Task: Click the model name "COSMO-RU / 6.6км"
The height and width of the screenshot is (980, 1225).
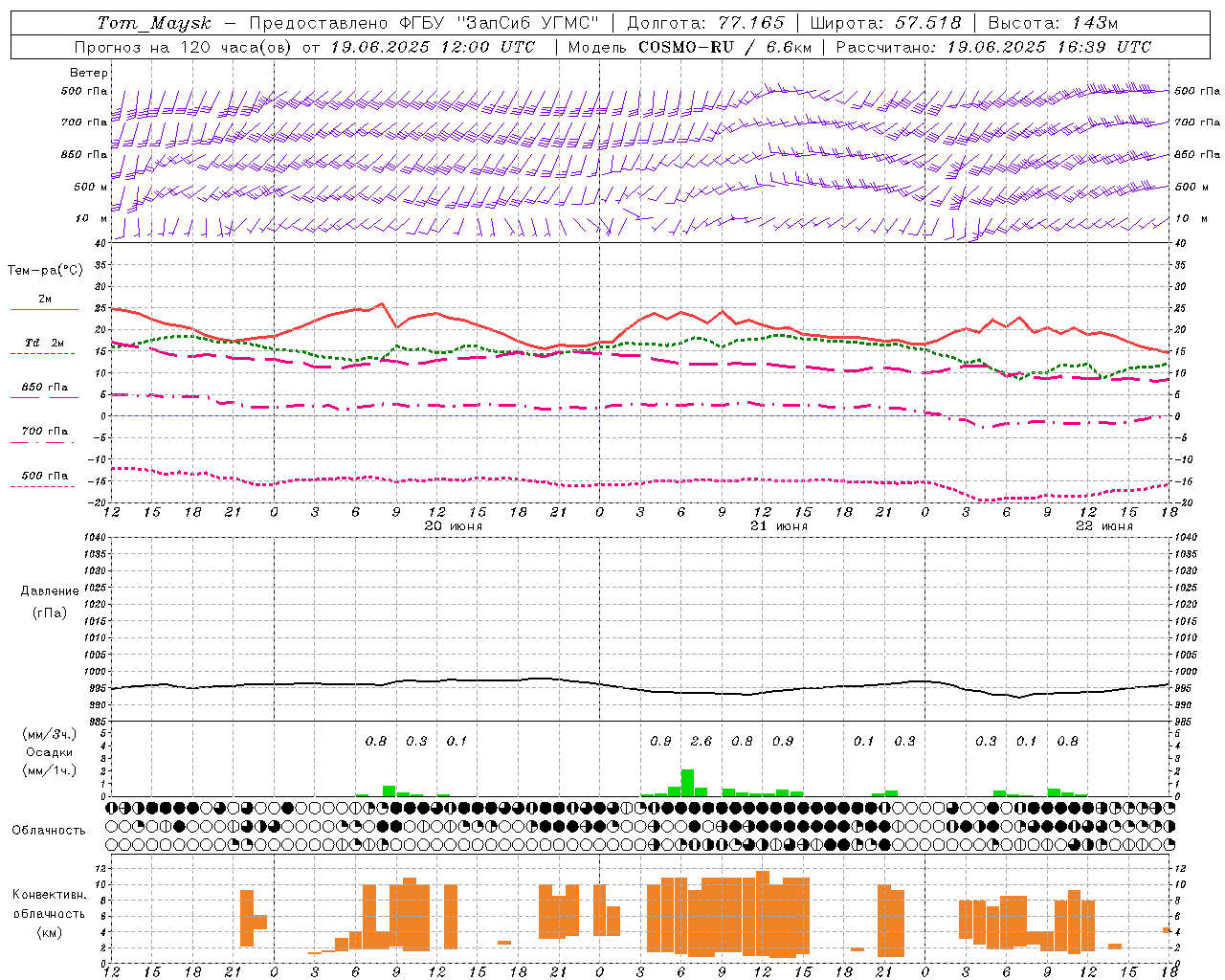Action: 724,47
